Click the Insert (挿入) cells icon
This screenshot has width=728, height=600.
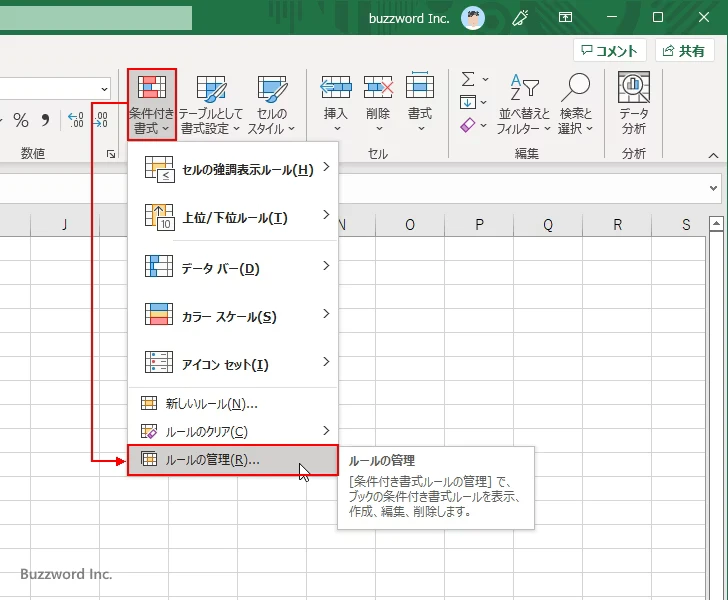tap(336, 87)
